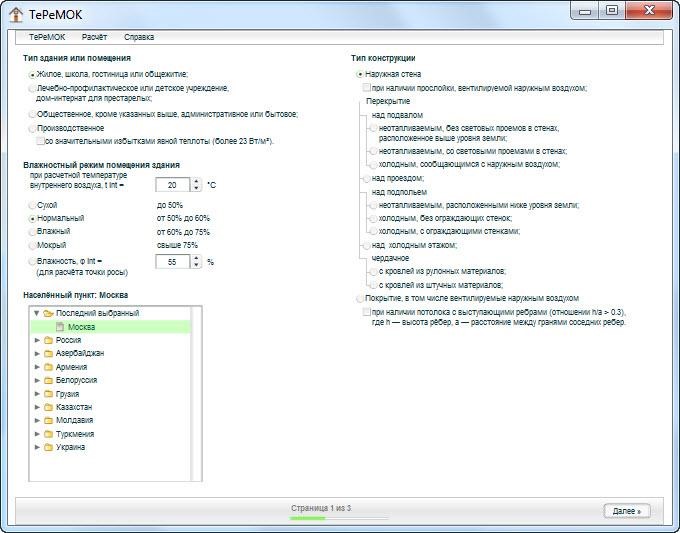The height and width of the screenshot is (533, 680).
Task: Click the folder icon next to Грузия
Action: (48, 394)
